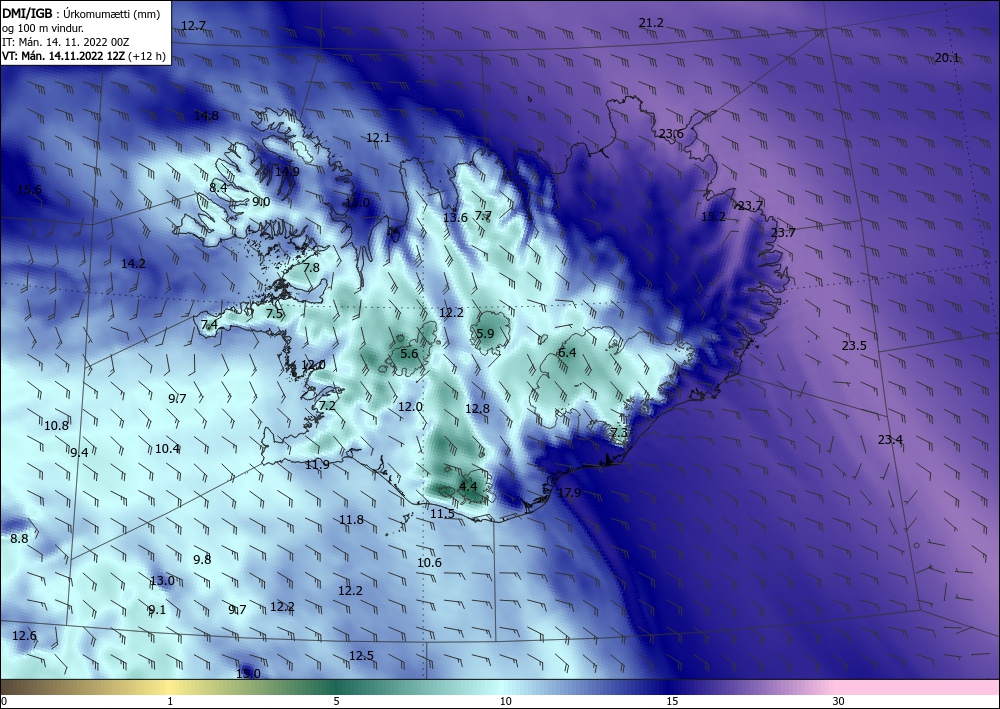Click the 9.4 value label
The image size is (1000, 709).
click(x=79, y=453)
